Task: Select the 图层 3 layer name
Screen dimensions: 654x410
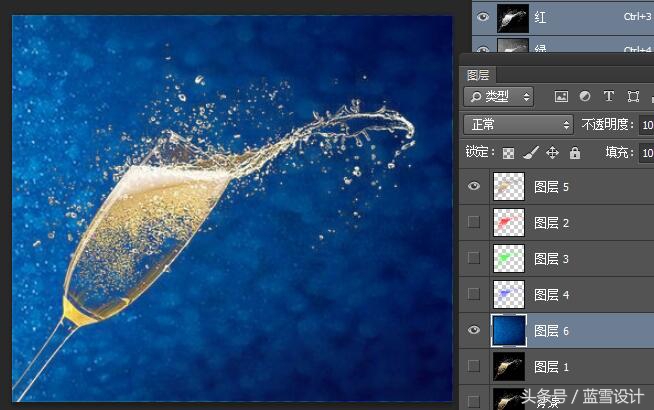Action: click(551, 259)
